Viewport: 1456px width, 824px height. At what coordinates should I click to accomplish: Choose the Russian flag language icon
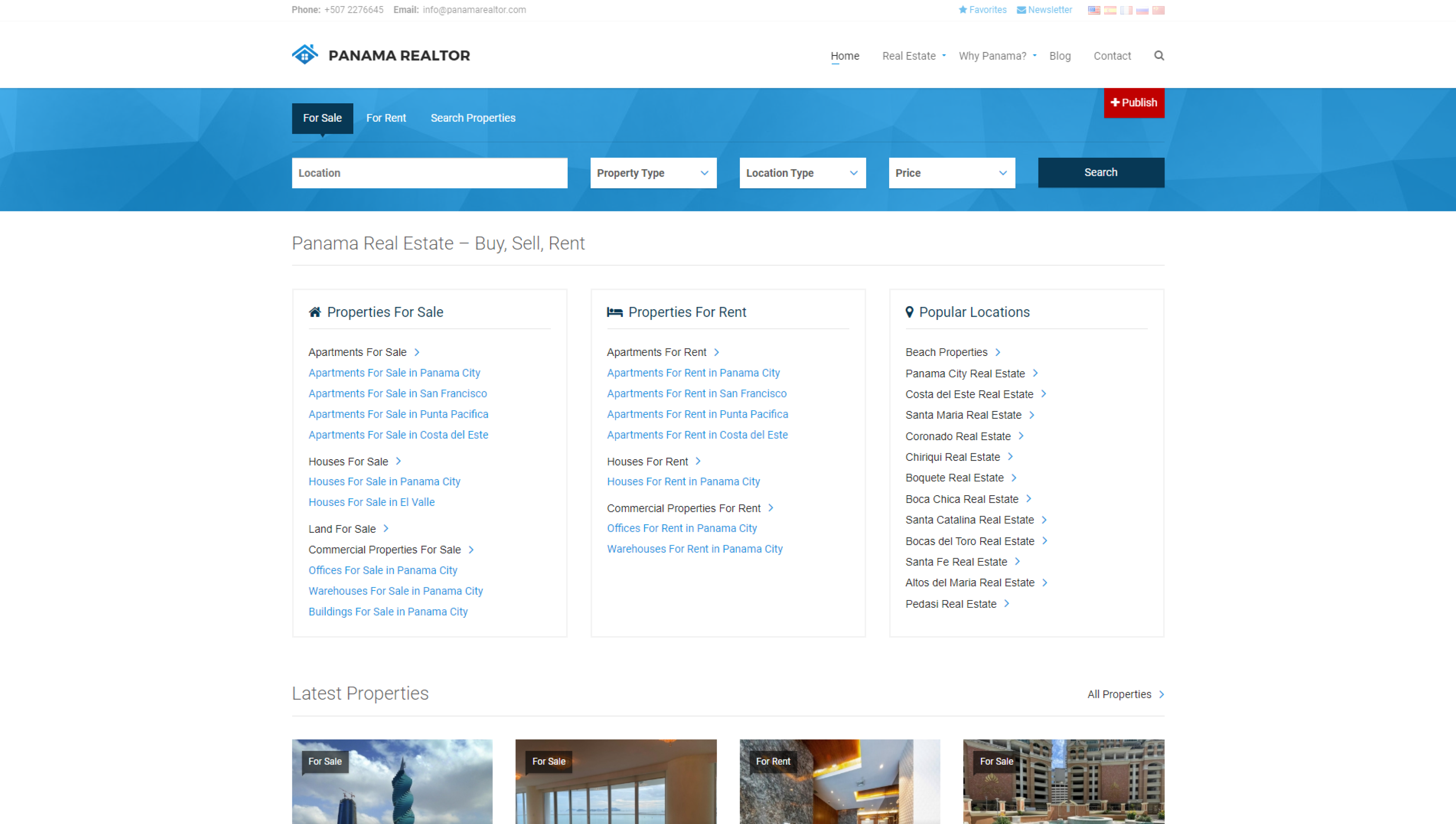[x=1142, y=10]
